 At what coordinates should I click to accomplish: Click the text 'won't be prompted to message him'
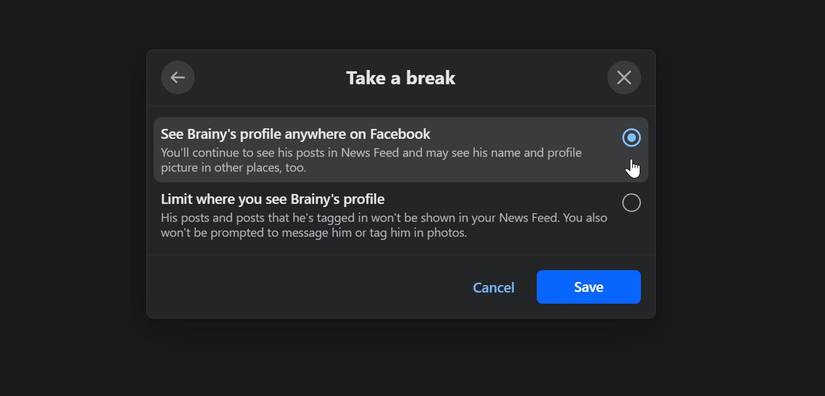(256, 232)
